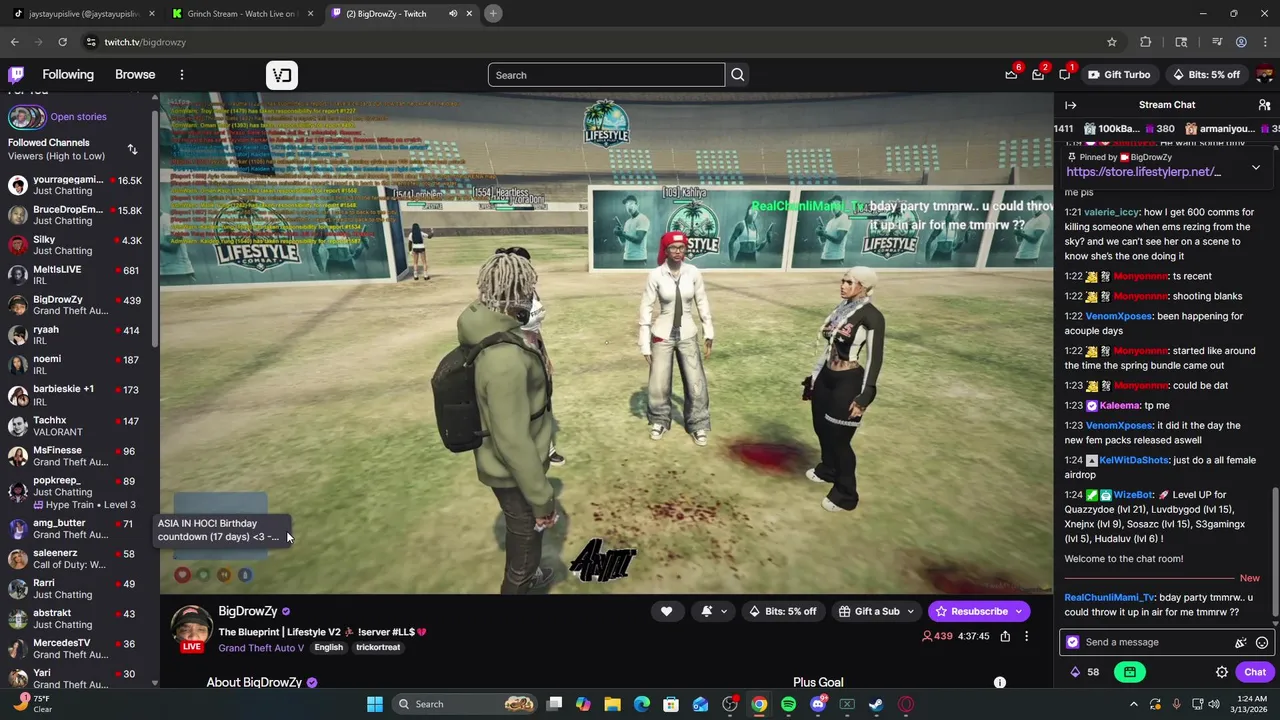Collapse the Stream Chat panel

click(1071, 105)
